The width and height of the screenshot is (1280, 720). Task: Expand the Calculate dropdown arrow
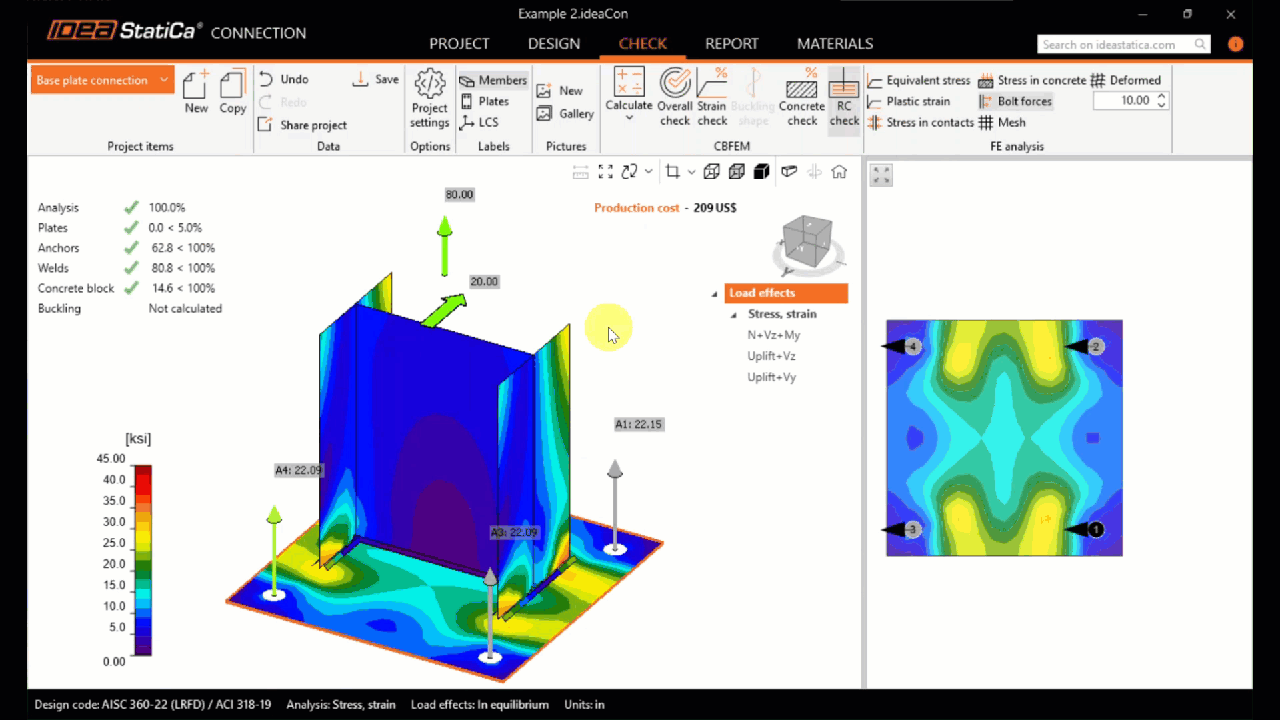point(628,119)
